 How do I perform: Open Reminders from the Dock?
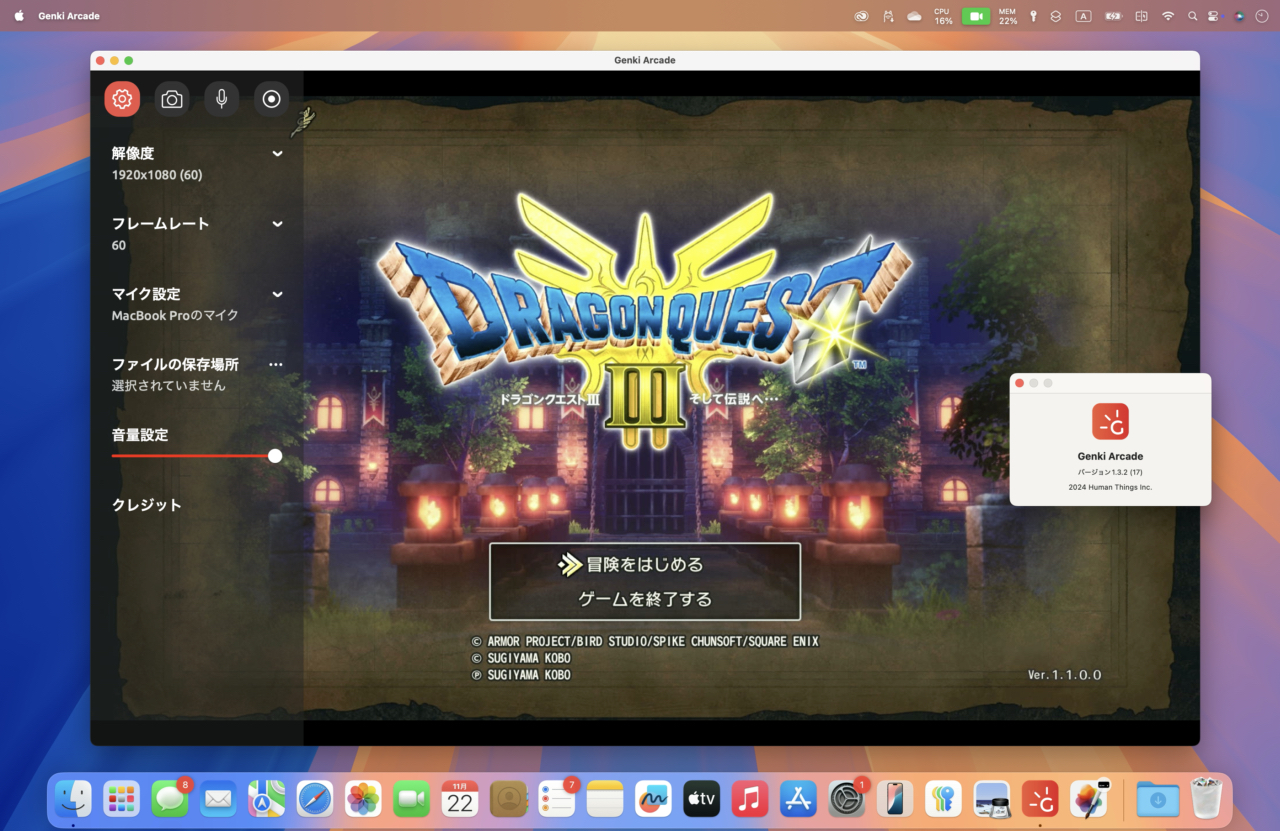[x=557, y=798]
